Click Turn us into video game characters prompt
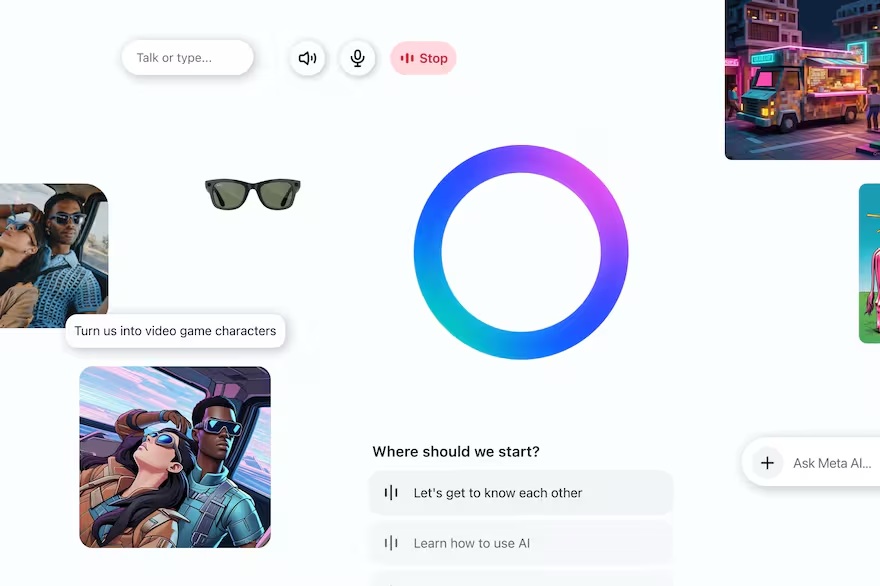Viewport: 880px width, 586px height. [175, 331]
